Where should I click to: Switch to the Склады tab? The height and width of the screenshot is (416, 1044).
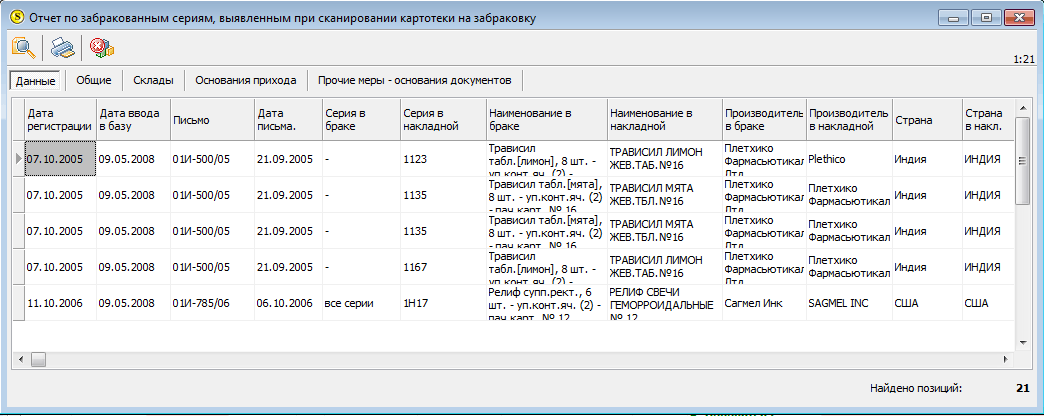[153, 81]
